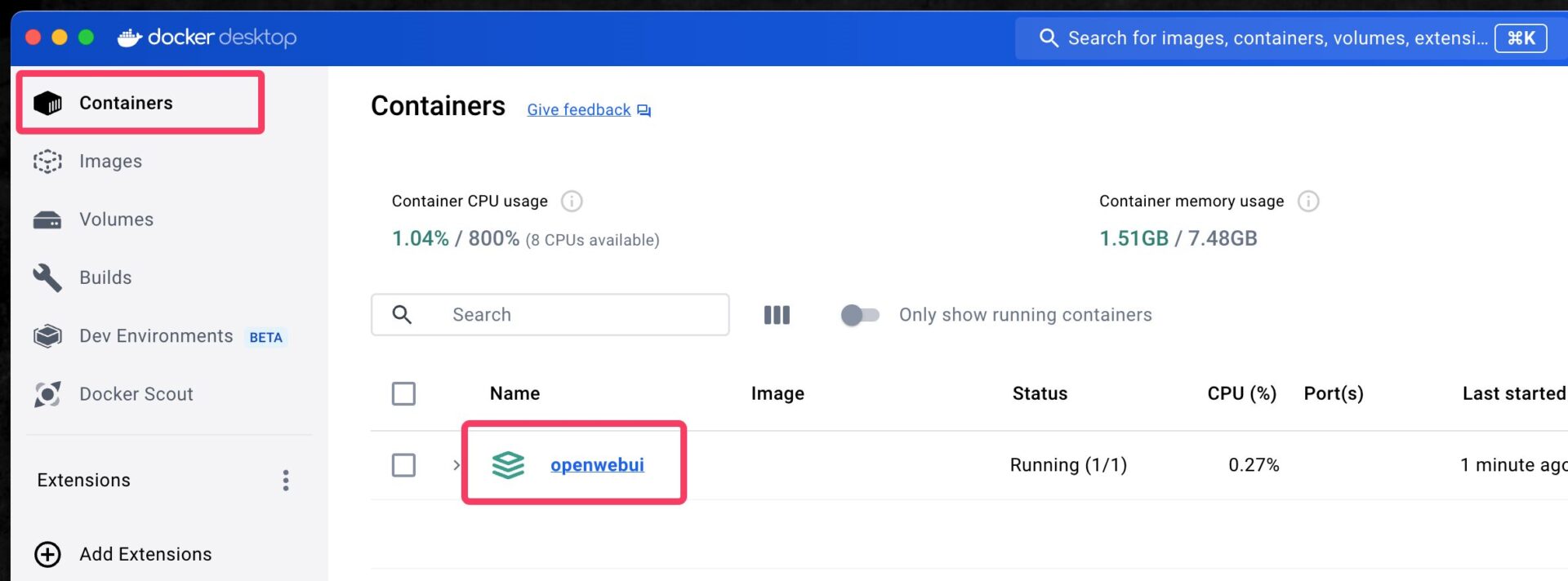Sort containers by the Name column header

(x=514, y=393)
